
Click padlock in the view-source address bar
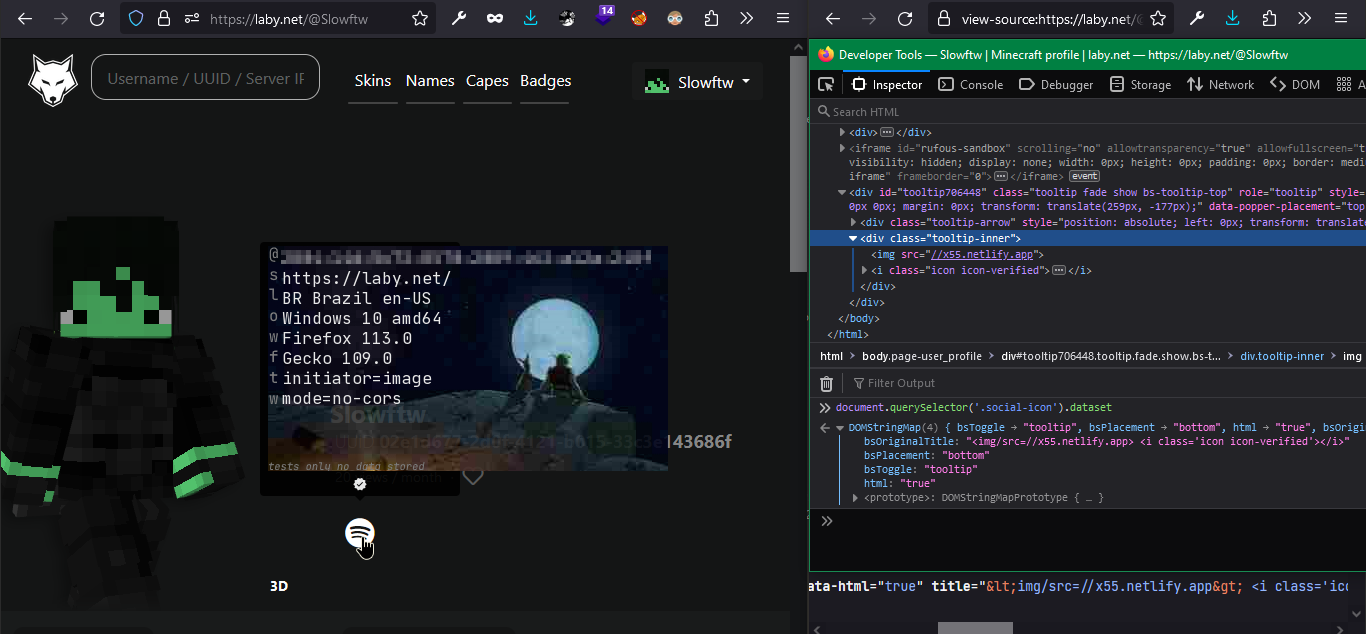tap(944, 18)
